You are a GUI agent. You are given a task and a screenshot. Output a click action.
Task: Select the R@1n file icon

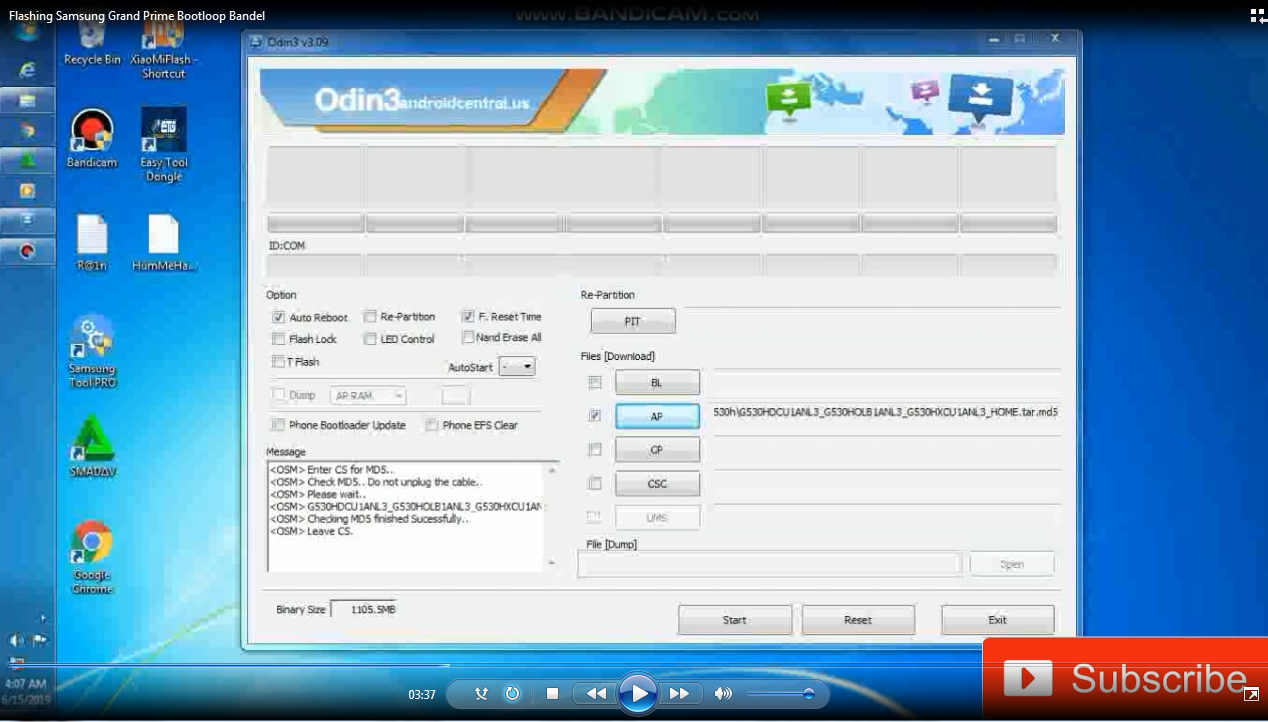[x=91, y=243]
